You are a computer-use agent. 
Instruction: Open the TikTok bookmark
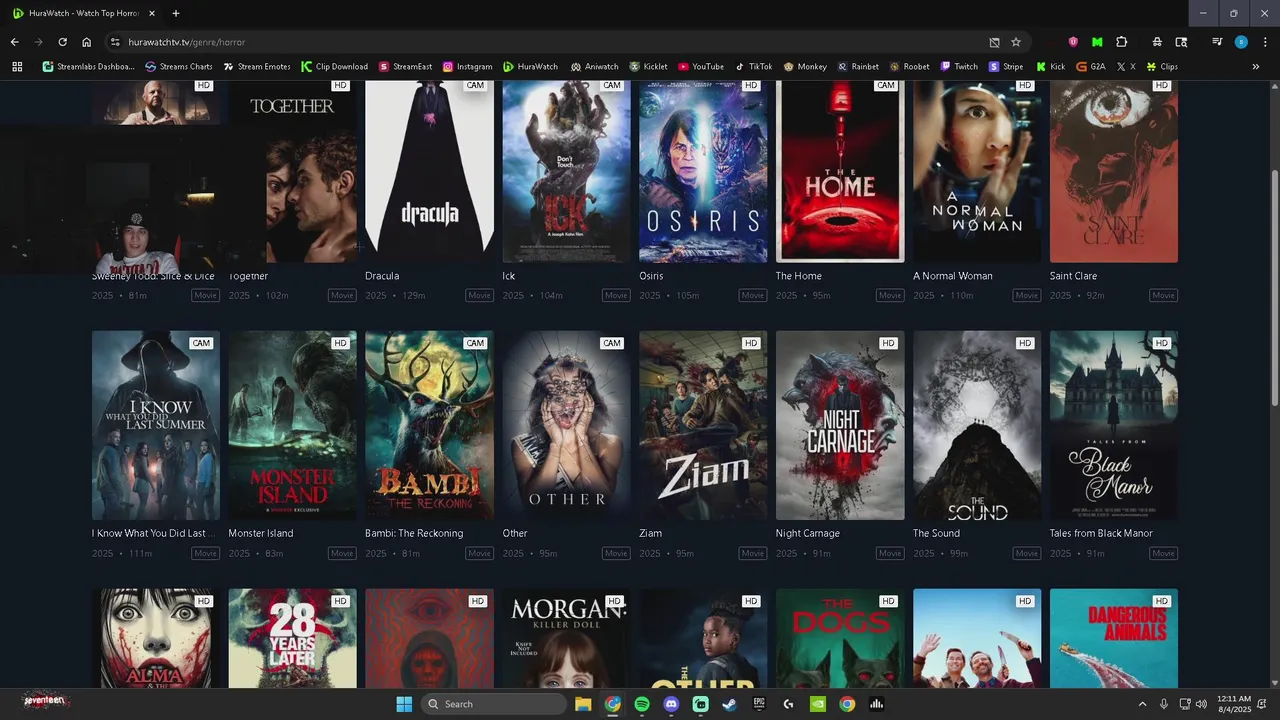[x=754, y=67]
